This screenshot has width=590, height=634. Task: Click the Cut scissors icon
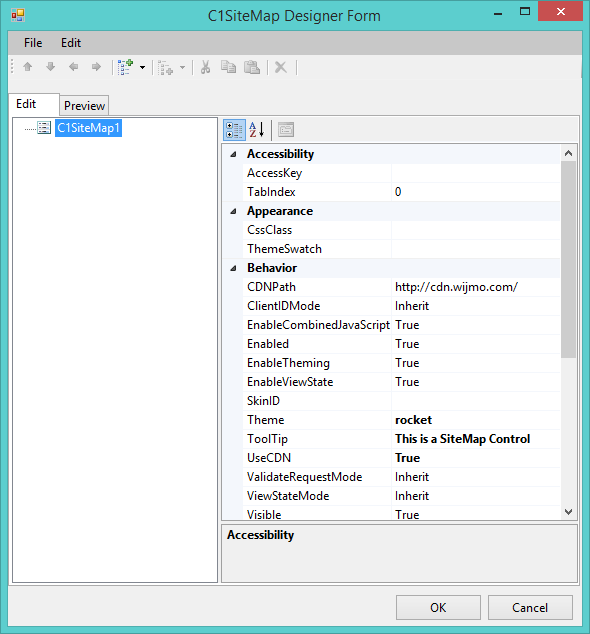point(205,67)
